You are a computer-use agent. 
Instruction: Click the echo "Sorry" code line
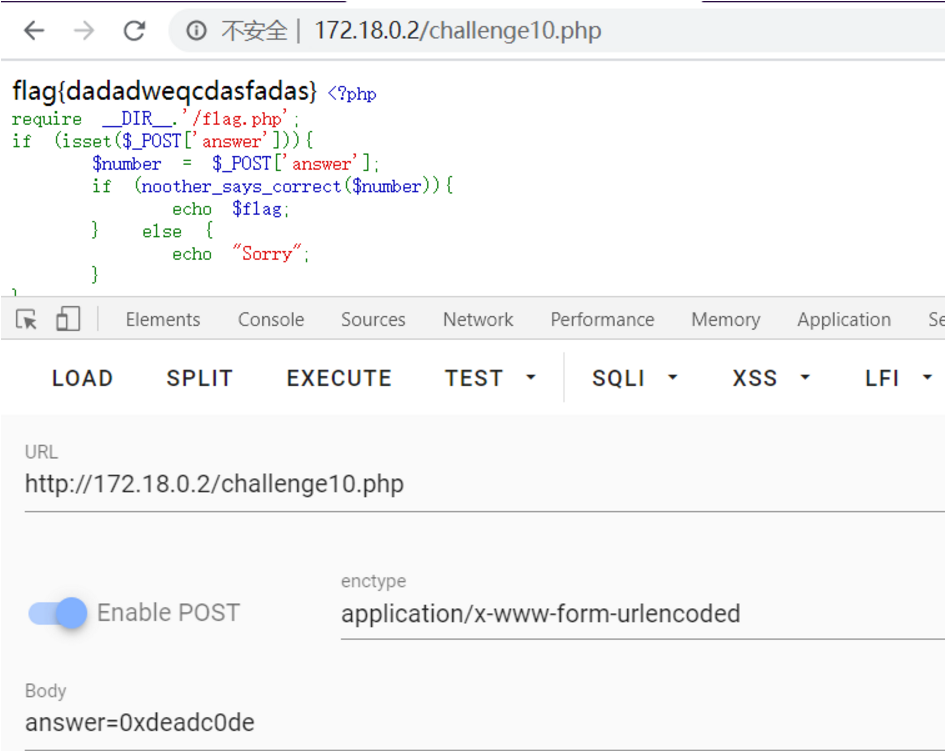pyautogui.click(x=240, y=253)
